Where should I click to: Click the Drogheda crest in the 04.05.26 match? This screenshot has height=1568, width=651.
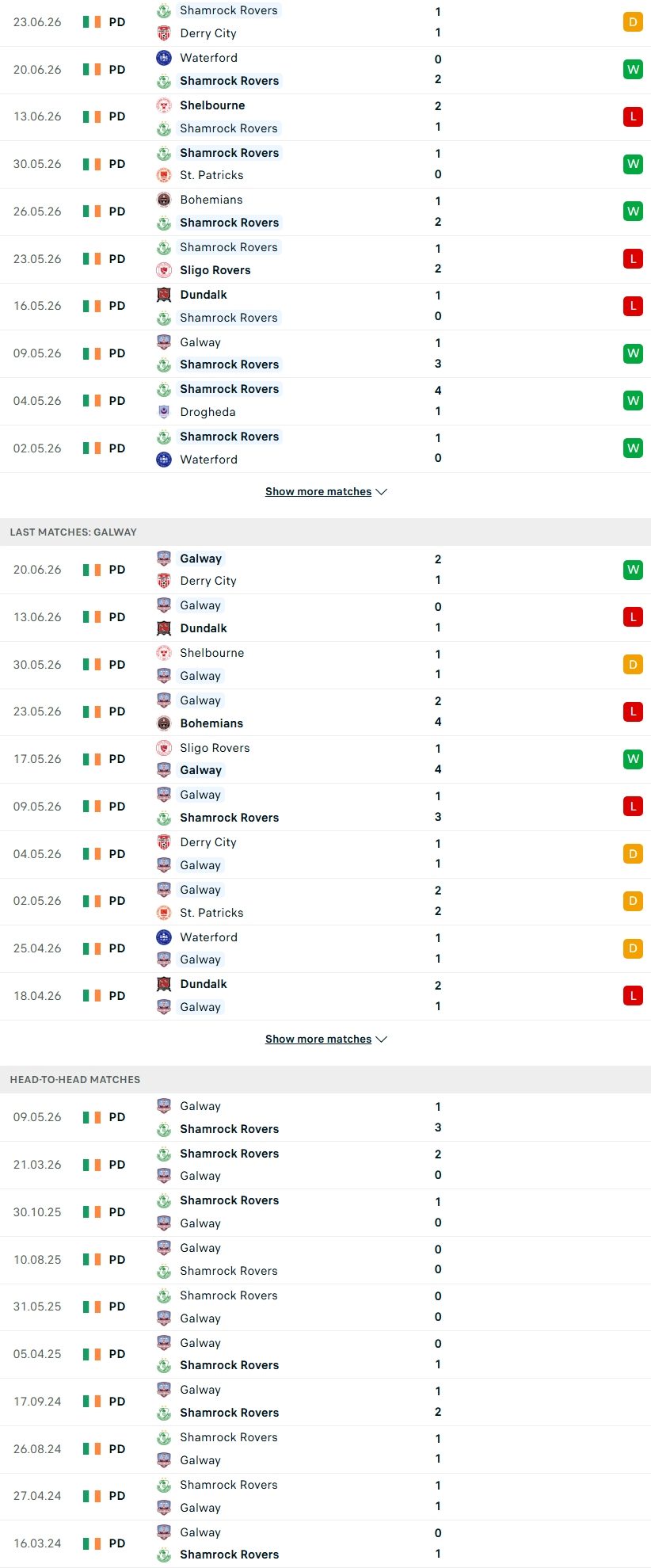pos(164,412)
